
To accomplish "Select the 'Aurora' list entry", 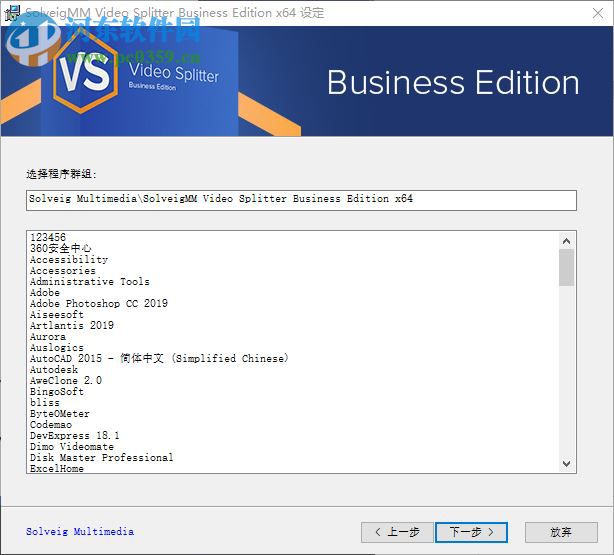I will click(x=48, y=336).
